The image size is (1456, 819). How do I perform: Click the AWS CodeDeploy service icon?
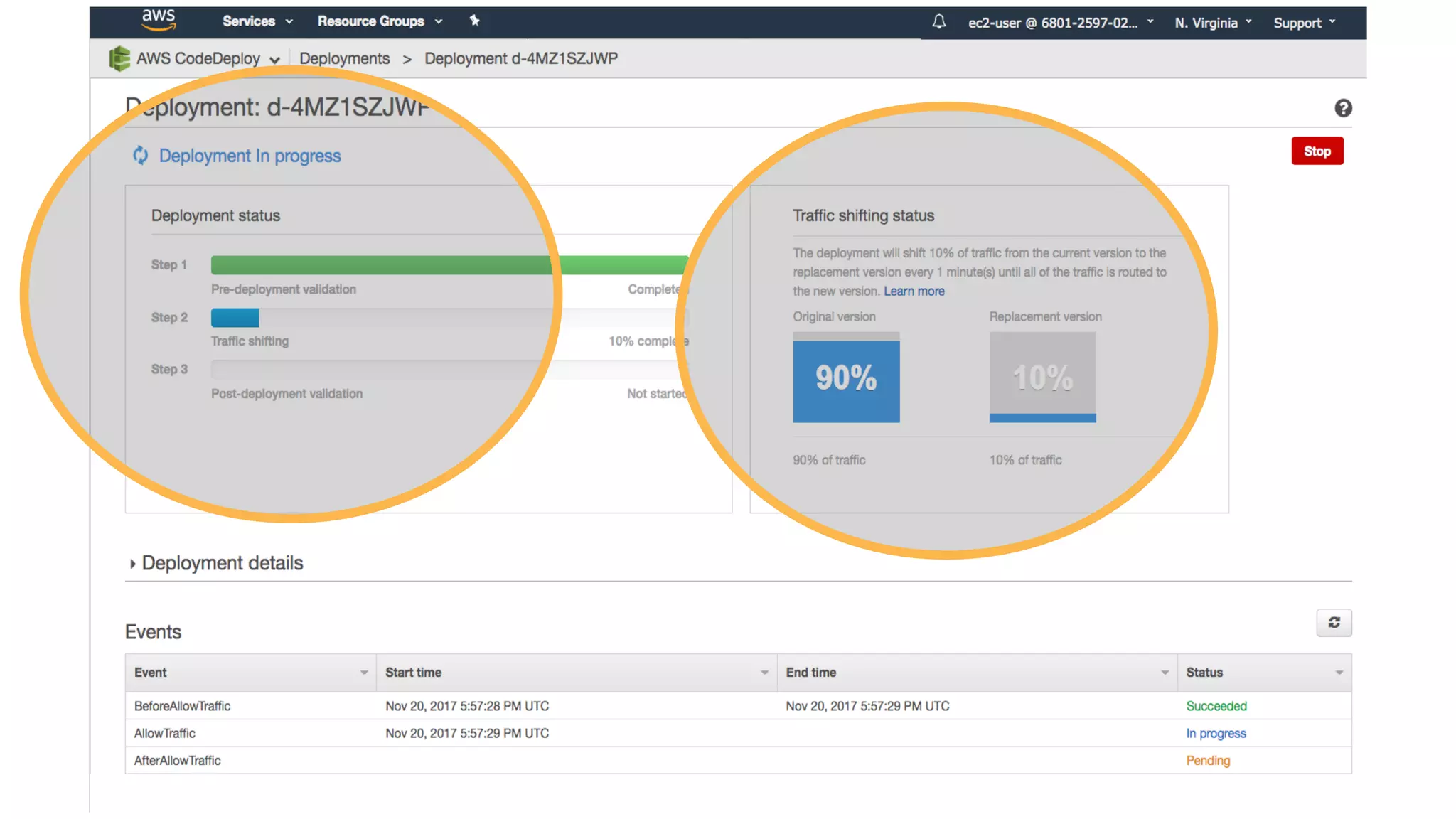click(x=119, y=58)
